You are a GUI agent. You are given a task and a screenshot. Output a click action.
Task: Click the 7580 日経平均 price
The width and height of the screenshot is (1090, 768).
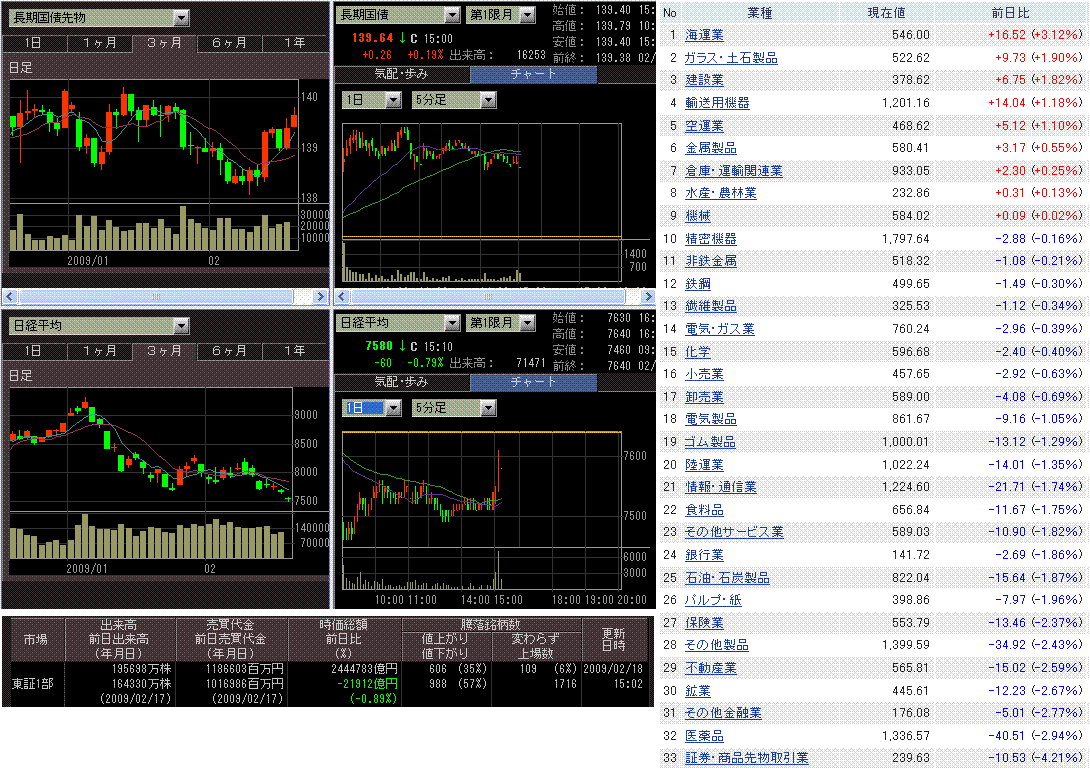pyautogui.click(x=379, y=346)
